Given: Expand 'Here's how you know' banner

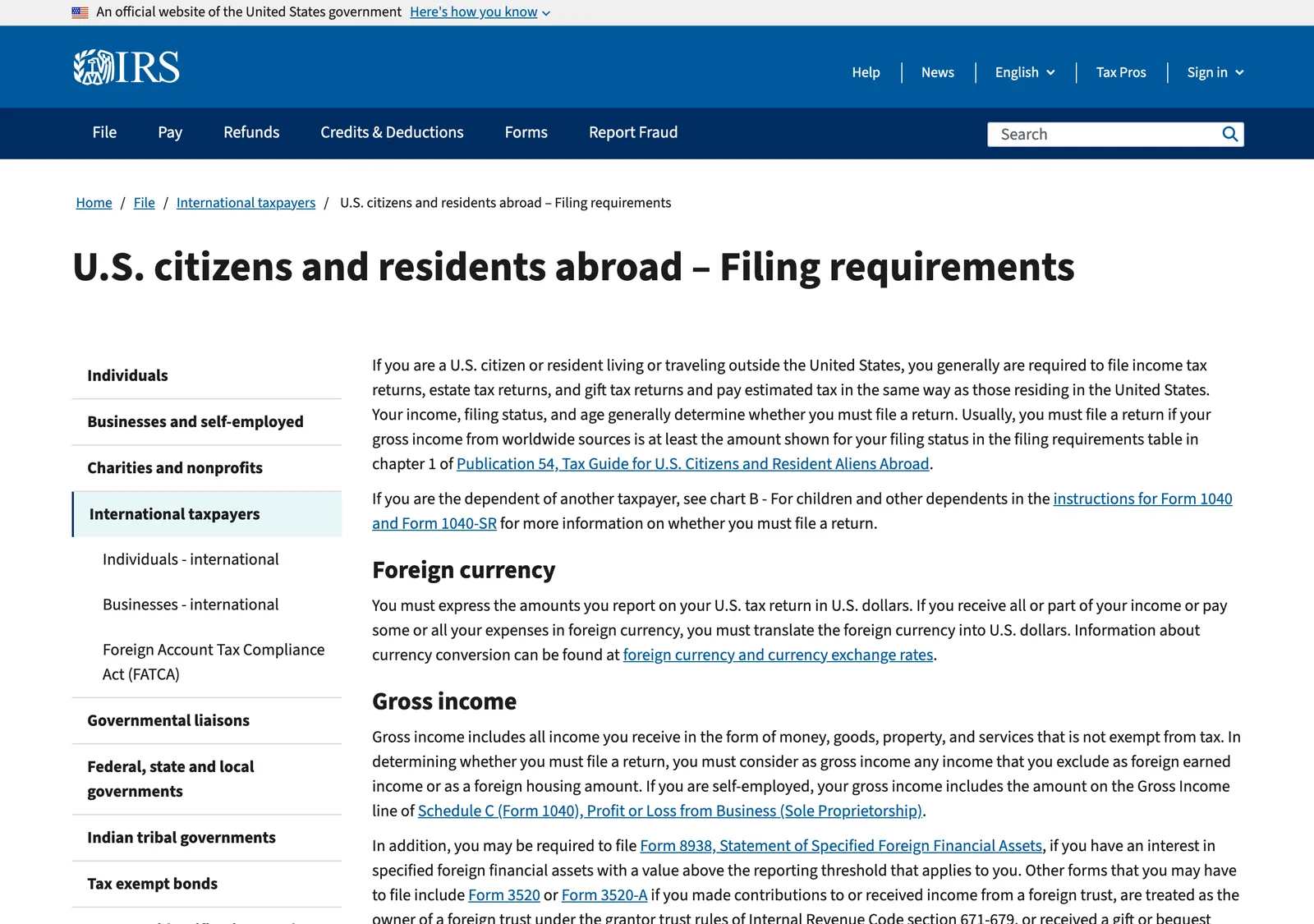Looking at the screenshot, I should 480,12.
